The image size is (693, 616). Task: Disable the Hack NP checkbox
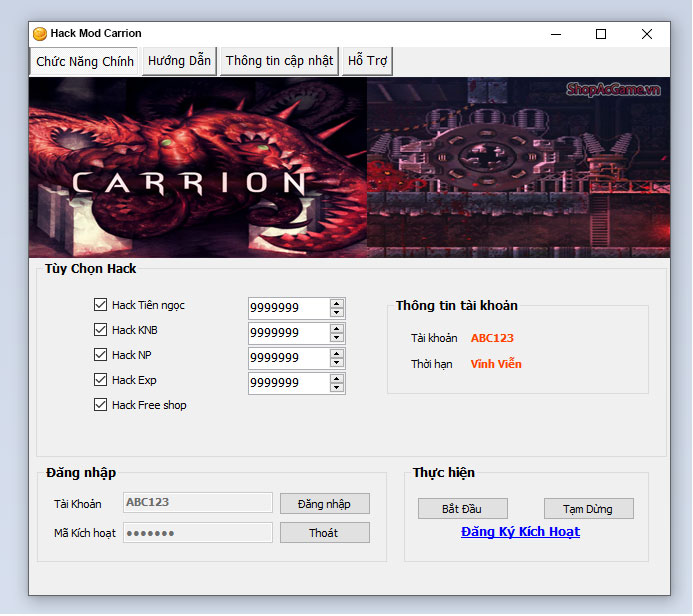point(100,354)
